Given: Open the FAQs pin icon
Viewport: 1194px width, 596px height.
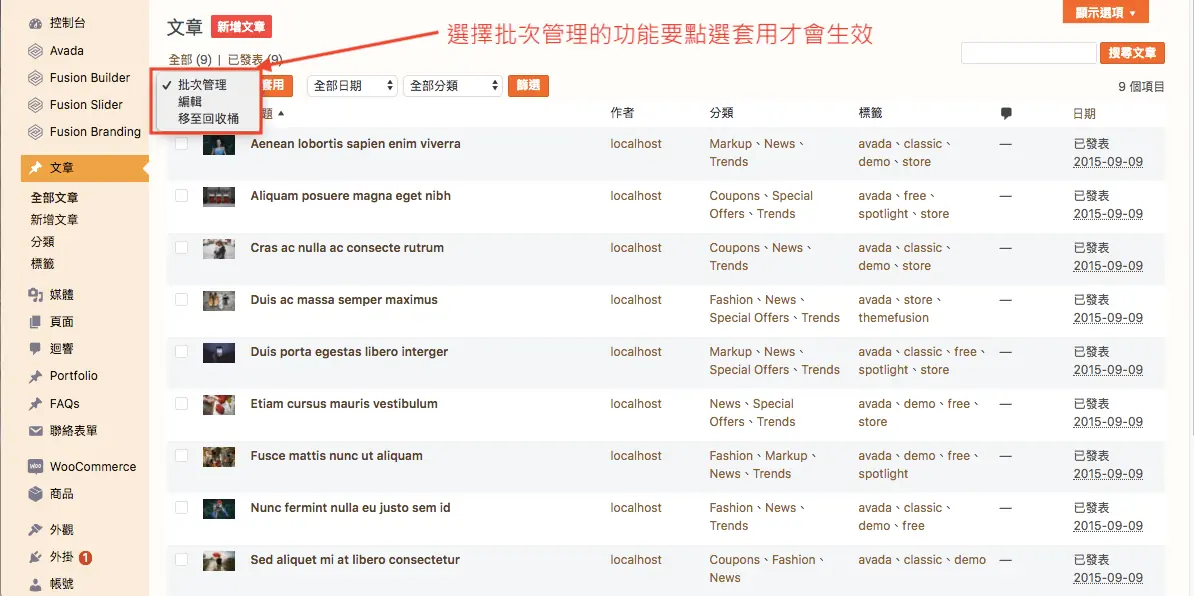Looking at the screenshot, I should [35, 403].
